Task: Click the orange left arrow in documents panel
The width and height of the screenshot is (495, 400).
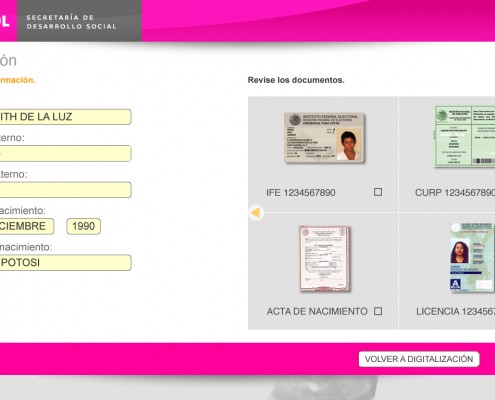Action: (256, 213)
